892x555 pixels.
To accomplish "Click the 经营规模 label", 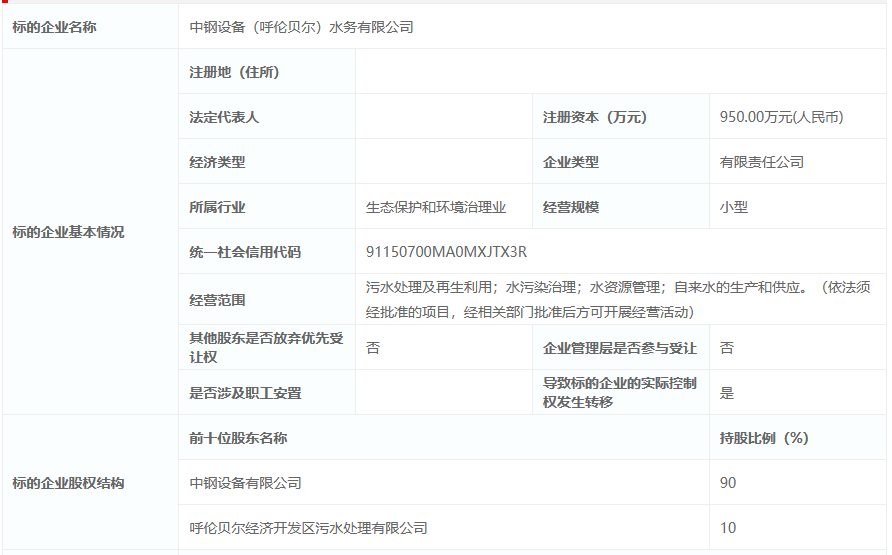I will [x=571, y=207].
